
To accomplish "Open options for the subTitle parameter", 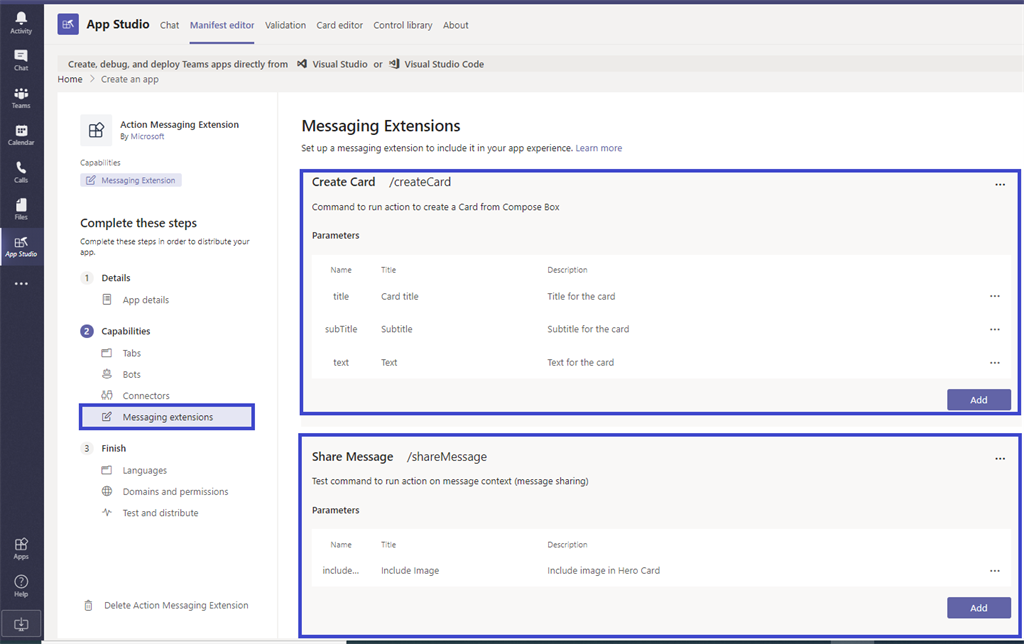I will click(x=995, y=328).
